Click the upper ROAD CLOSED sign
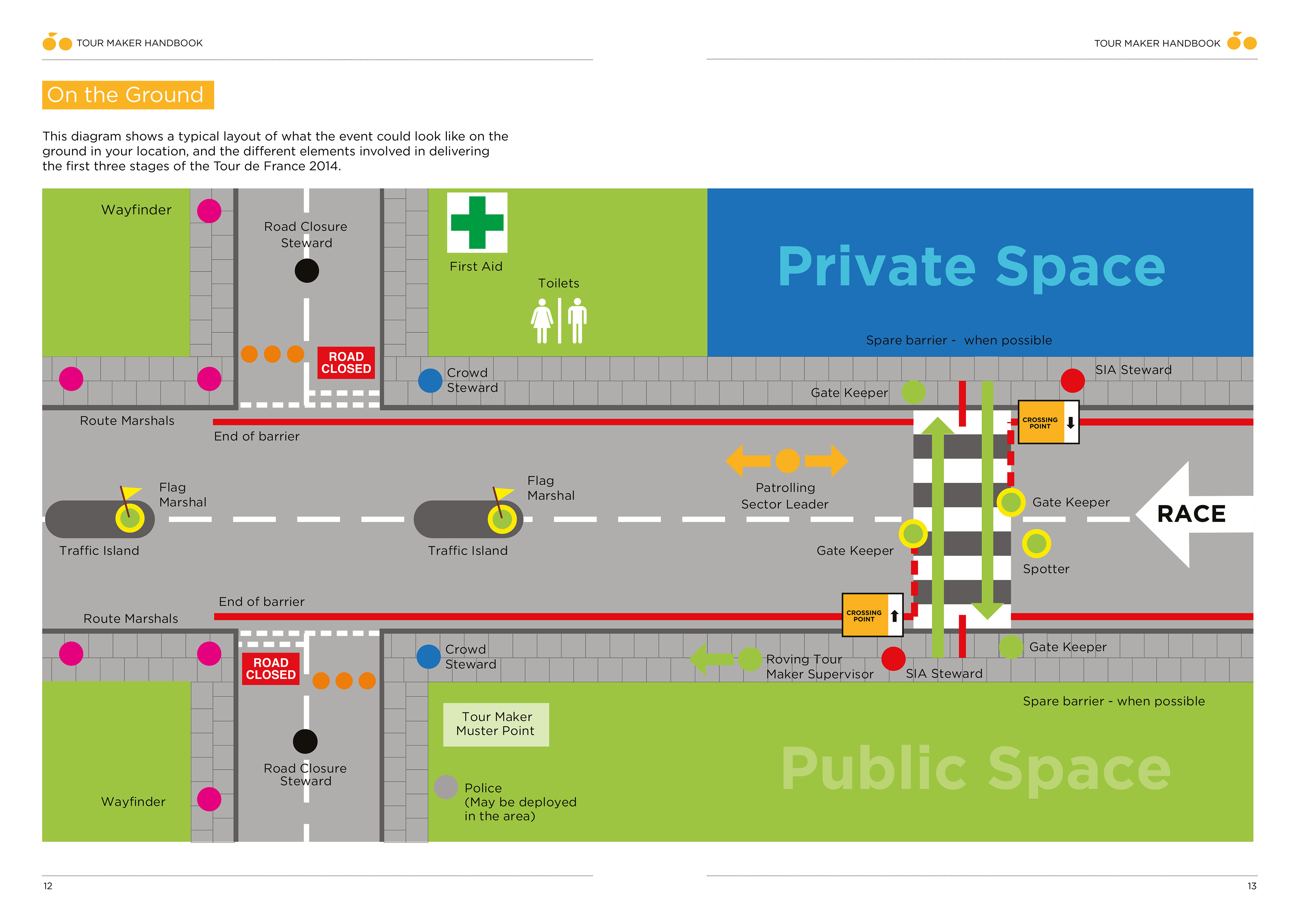 (x=346, y=362)
